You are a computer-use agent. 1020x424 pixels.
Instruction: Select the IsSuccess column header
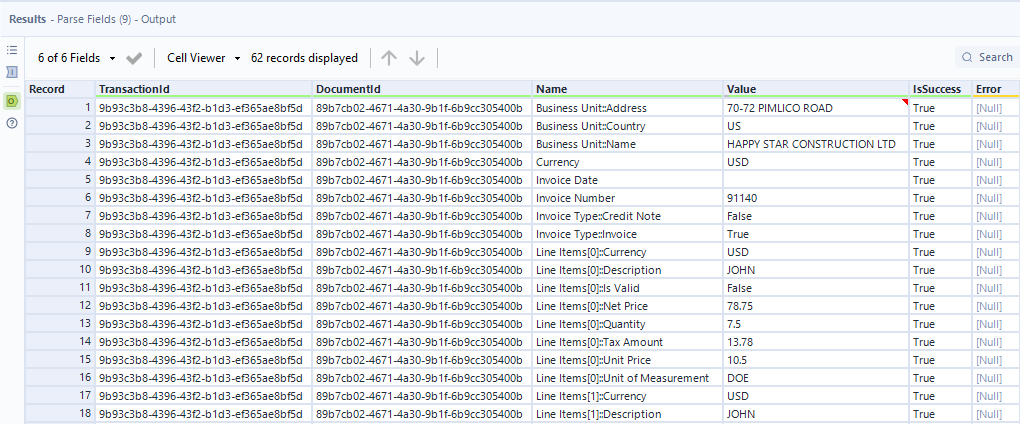coord(941,89)
